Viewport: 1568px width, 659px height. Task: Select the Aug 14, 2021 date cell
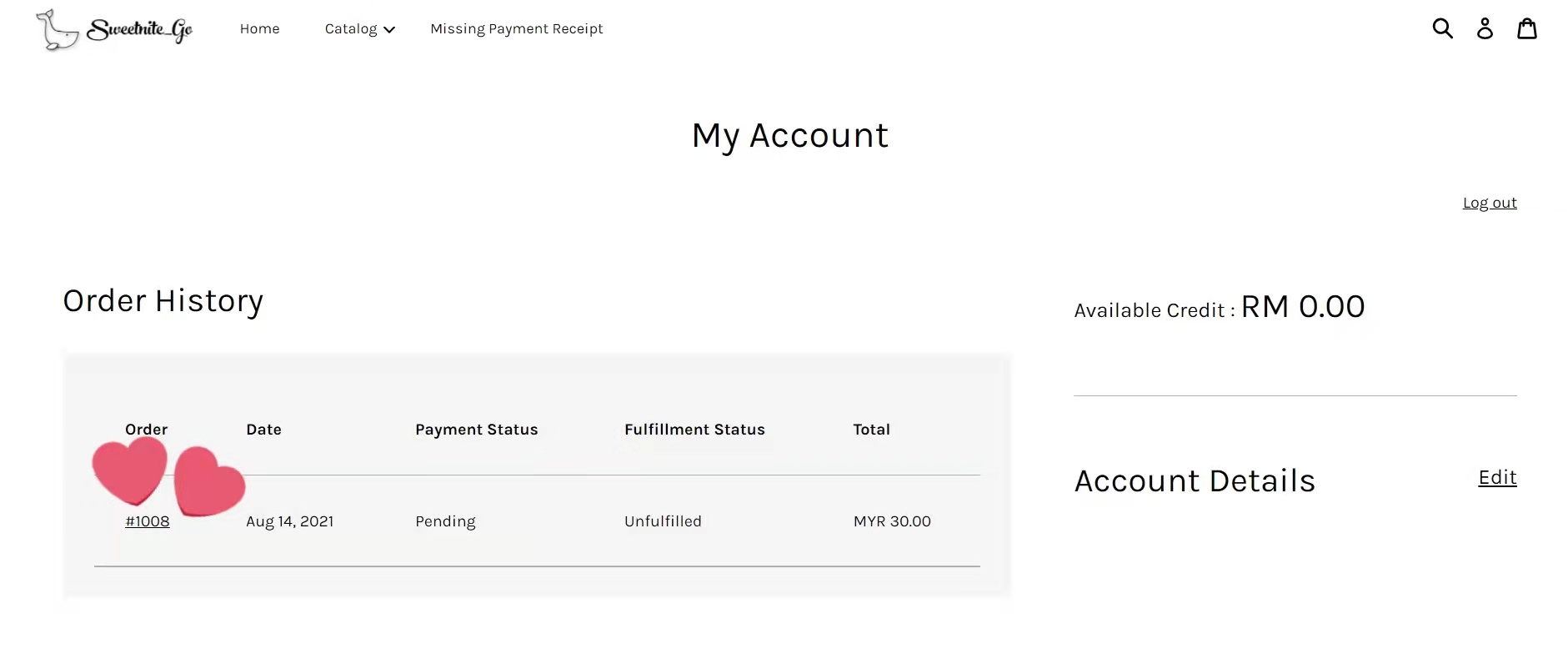(289, 521)
